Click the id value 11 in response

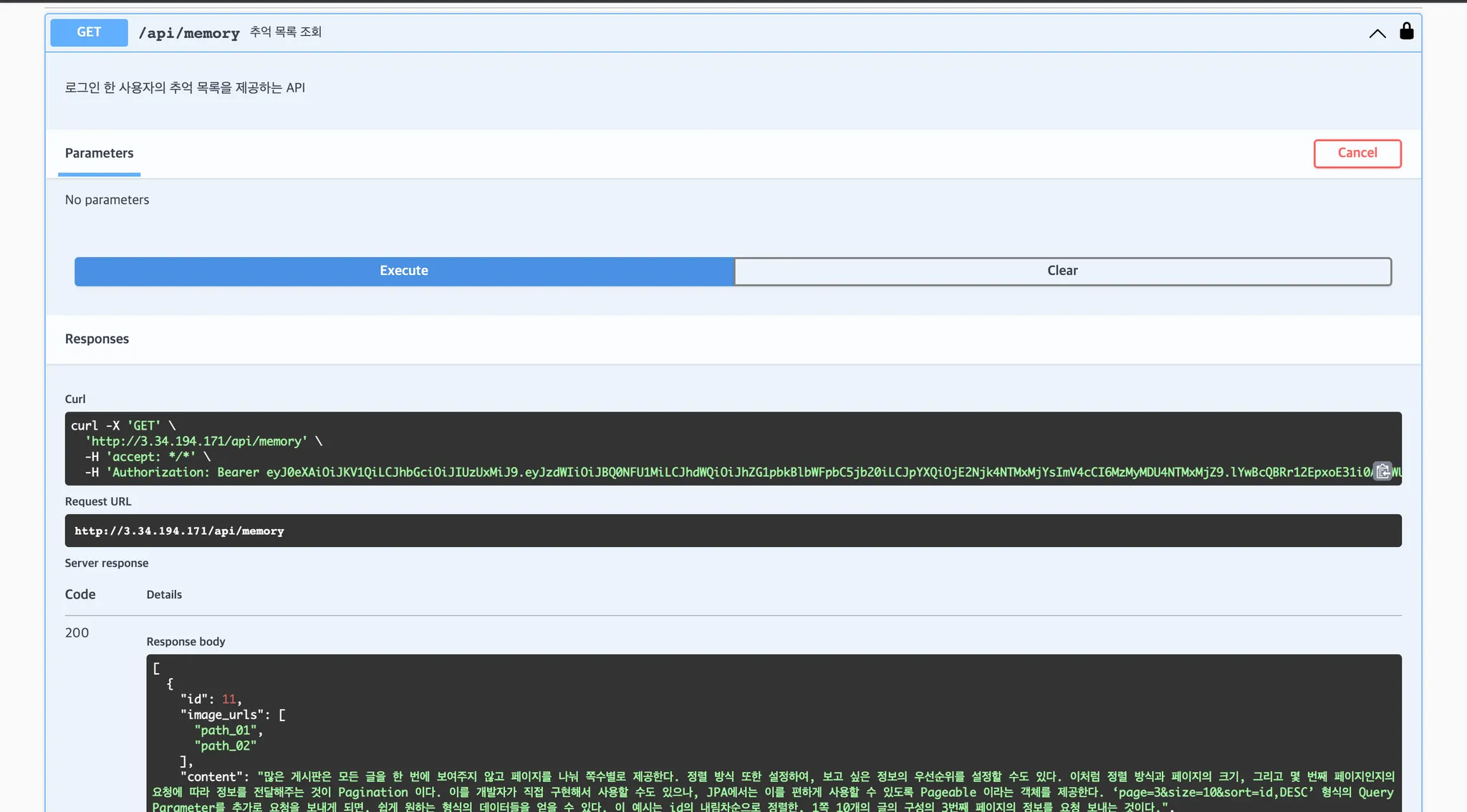click(229, 699)
